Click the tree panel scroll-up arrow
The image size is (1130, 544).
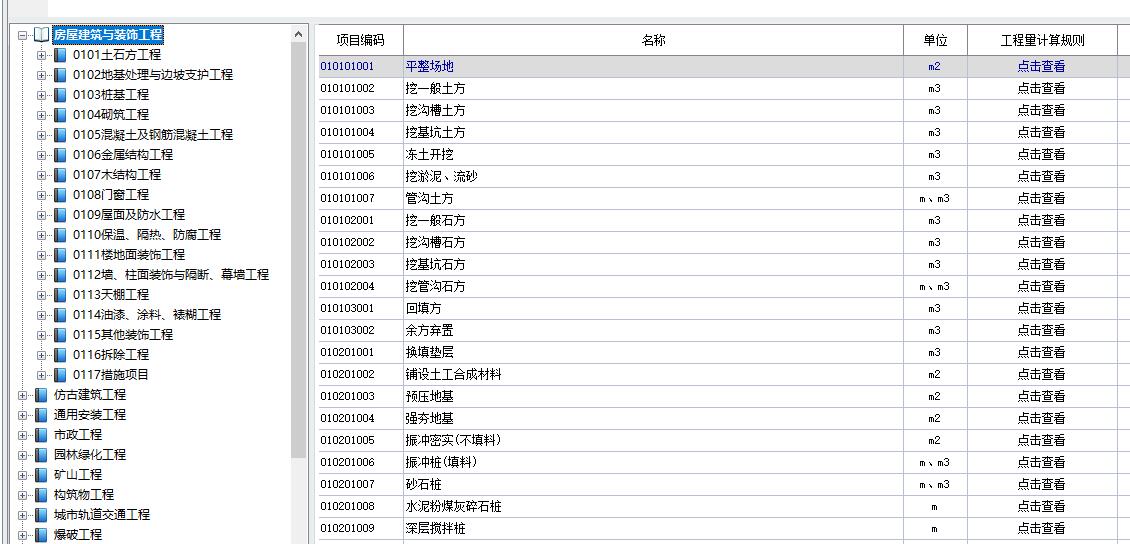pos(298,36)
